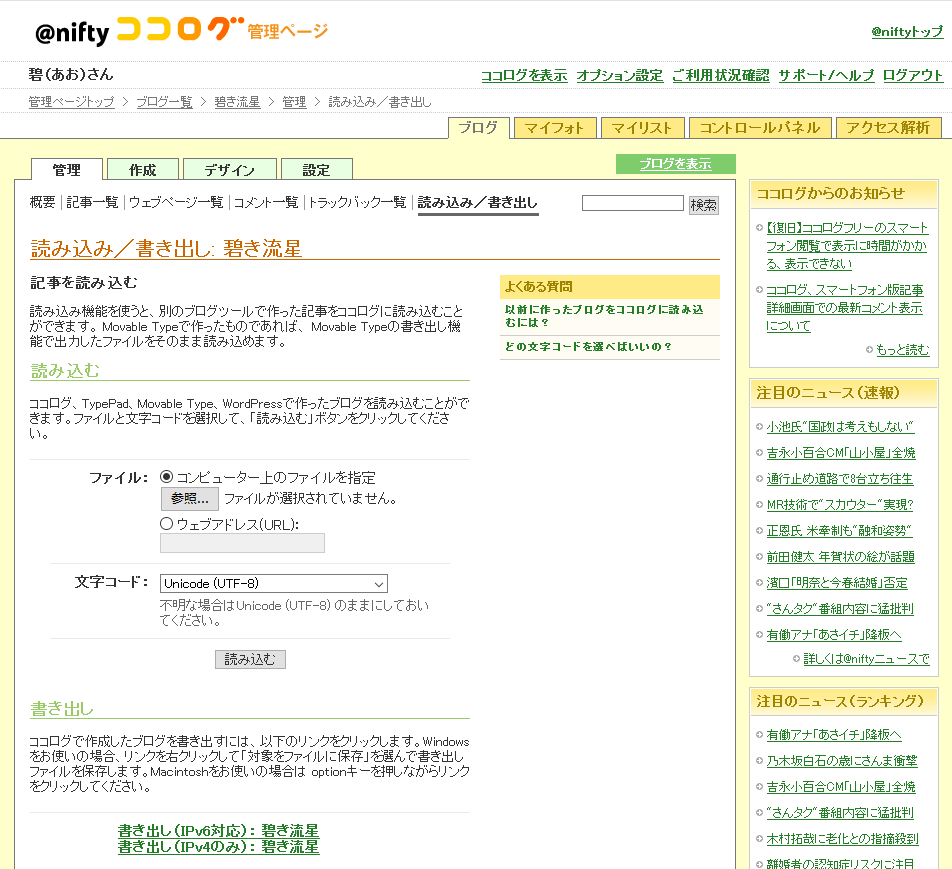Image resolution: width=952 pixels, height=869 pixels.
Task: Open 吉永小百合CM in ランキング list
Action: point(841,787)
